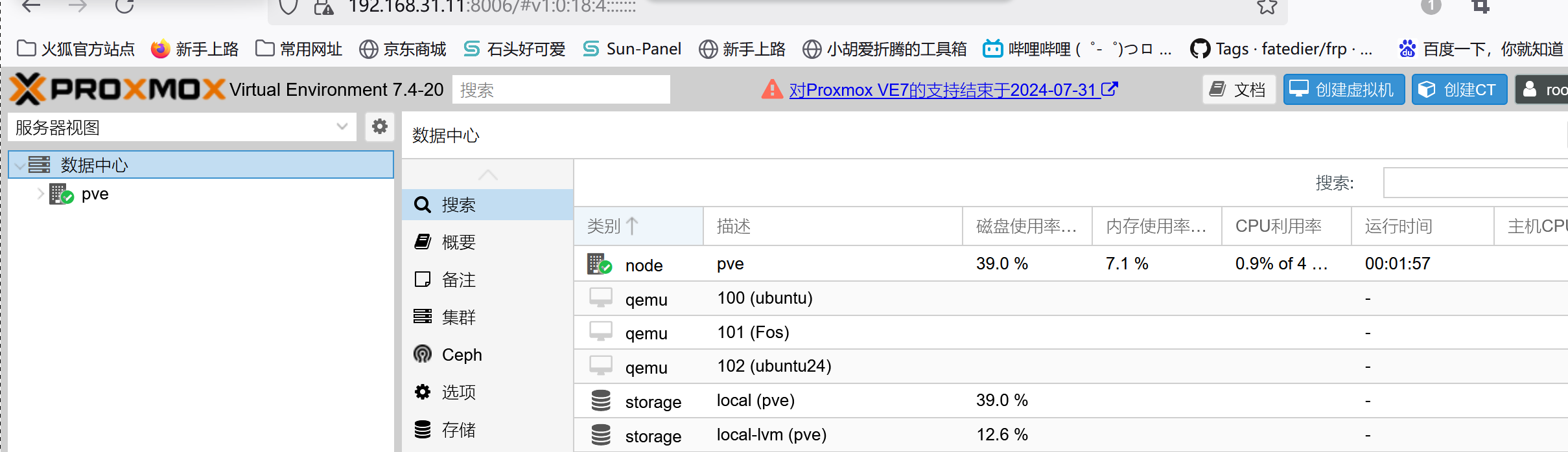Click the 创建CT button
Screen dimensions: 1568x452
pyautogui.click(x=1459, y=89)
